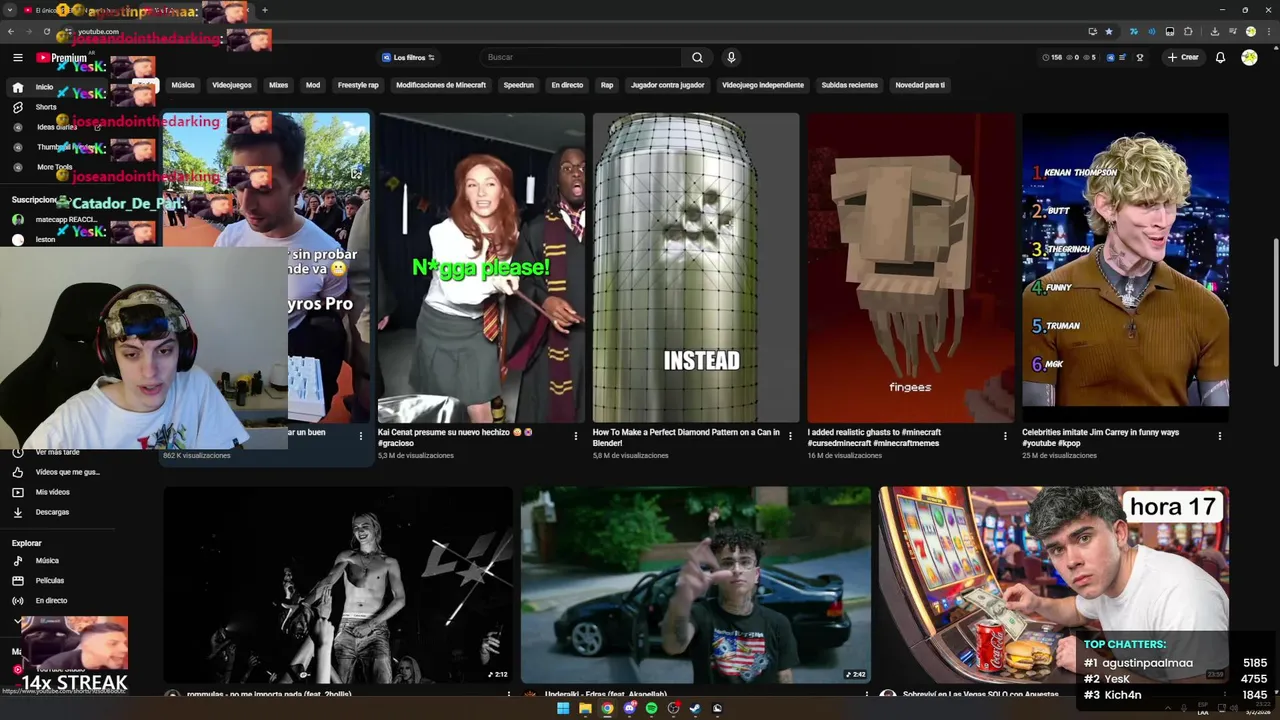1280x720 pixels.
Task: Open Steam from taskbar
Action: [695, 709]
